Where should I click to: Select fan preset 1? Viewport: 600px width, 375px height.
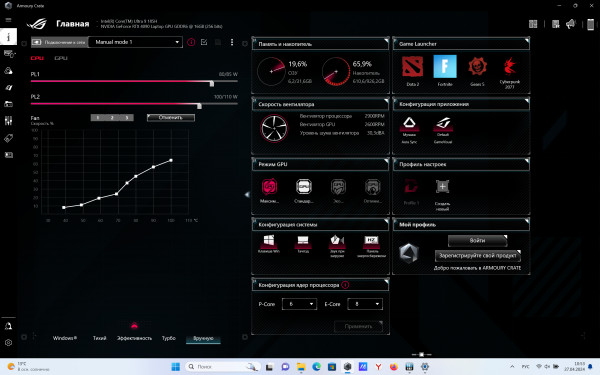[x=98, y=117]
